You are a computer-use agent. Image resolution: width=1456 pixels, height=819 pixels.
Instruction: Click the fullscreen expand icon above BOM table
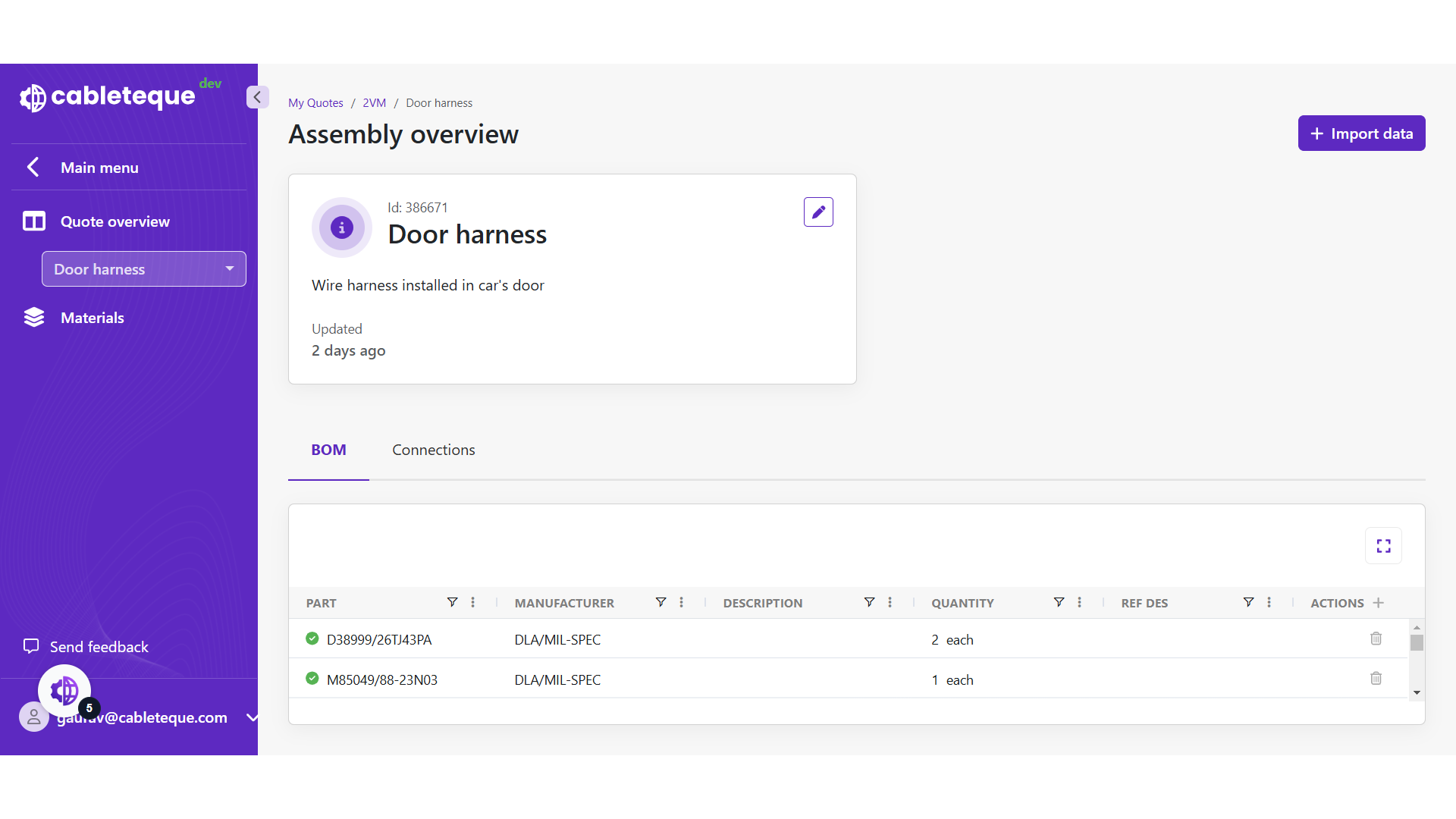1383,546
